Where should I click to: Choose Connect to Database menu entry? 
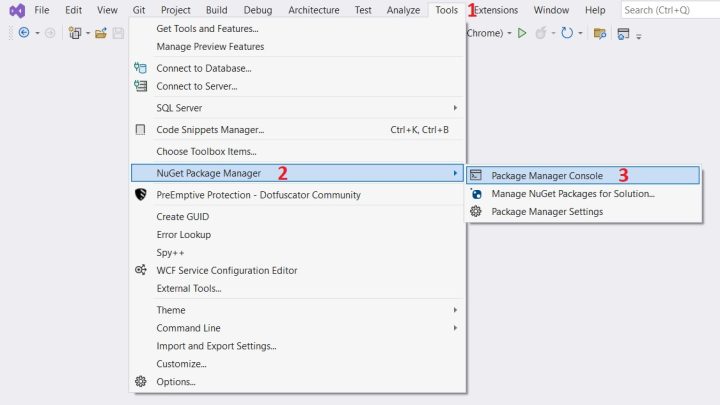tap(298, 68)
